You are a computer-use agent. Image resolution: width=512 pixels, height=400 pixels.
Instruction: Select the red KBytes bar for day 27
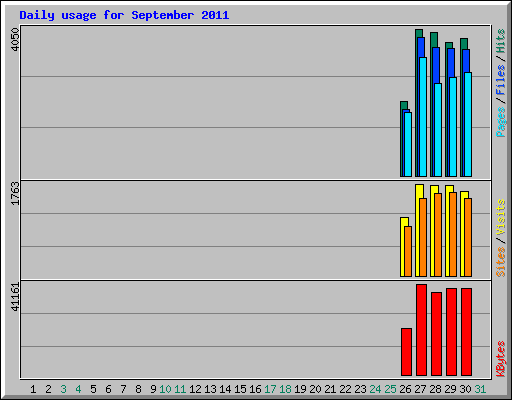[421, 330]
